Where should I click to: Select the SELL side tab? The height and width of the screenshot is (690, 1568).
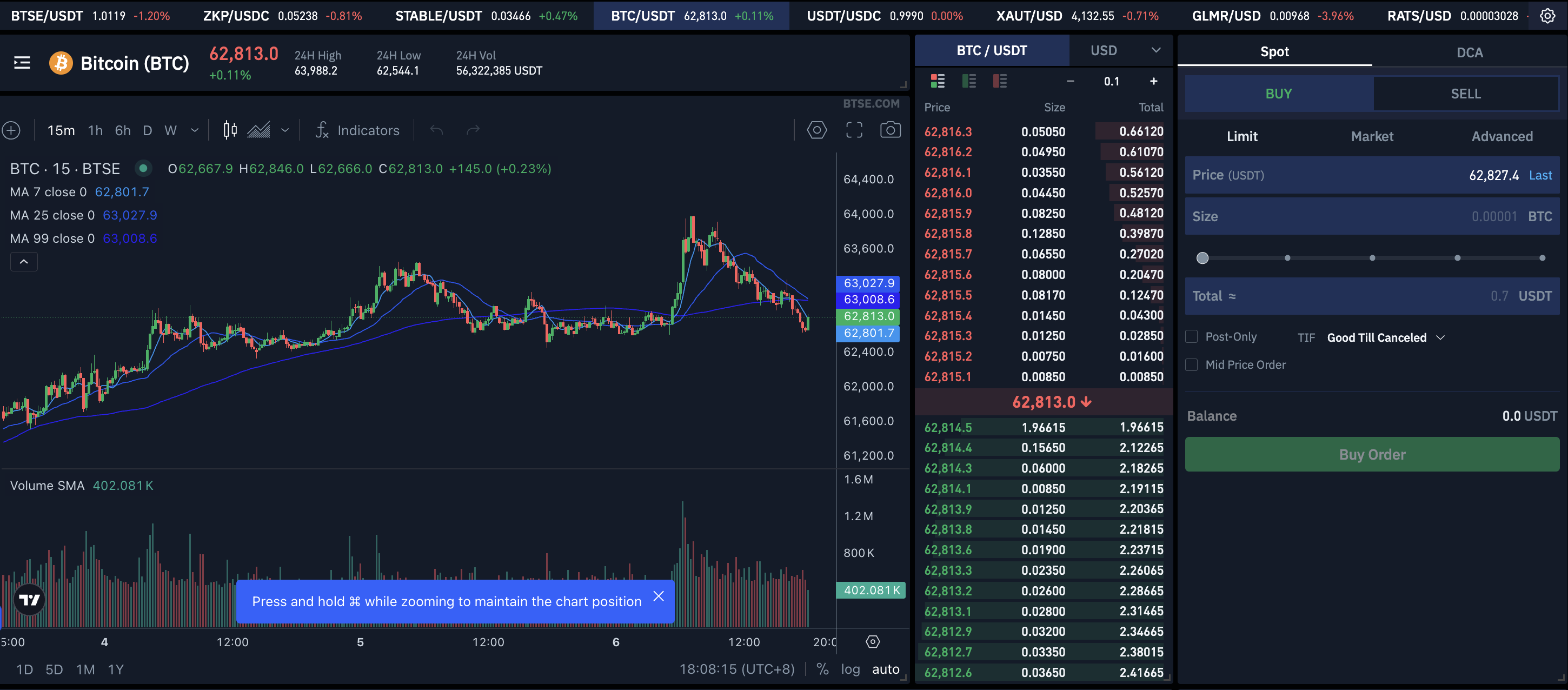pos(1466,94)
